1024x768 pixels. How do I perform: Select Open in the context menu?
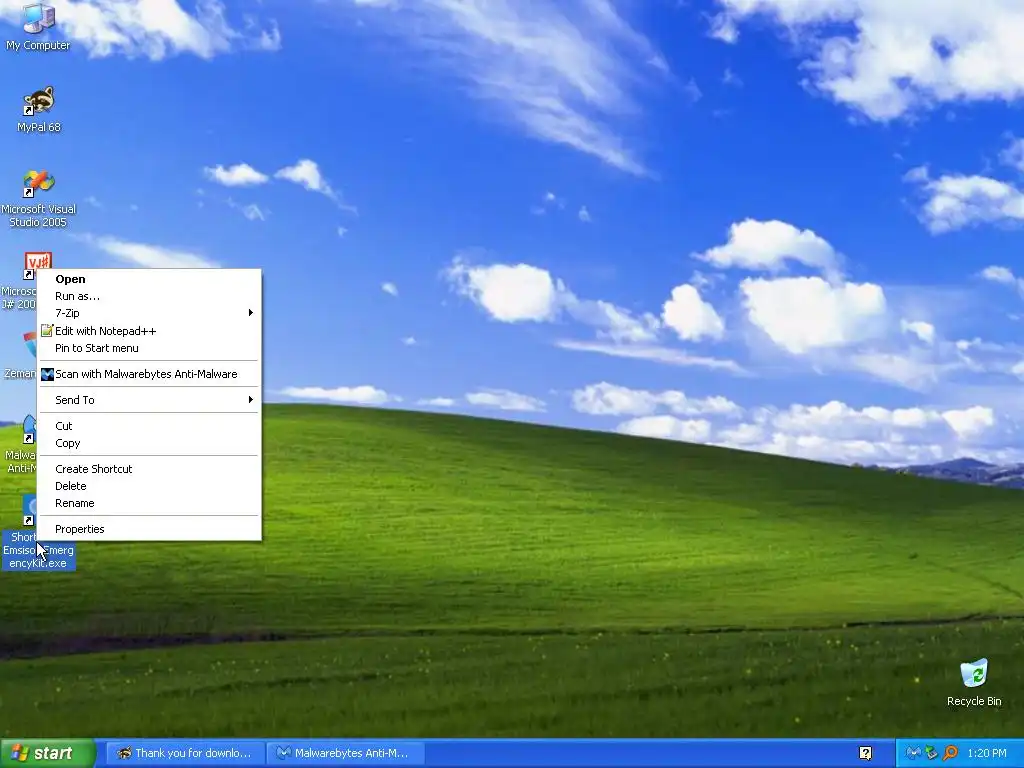(x=150, y=279)
